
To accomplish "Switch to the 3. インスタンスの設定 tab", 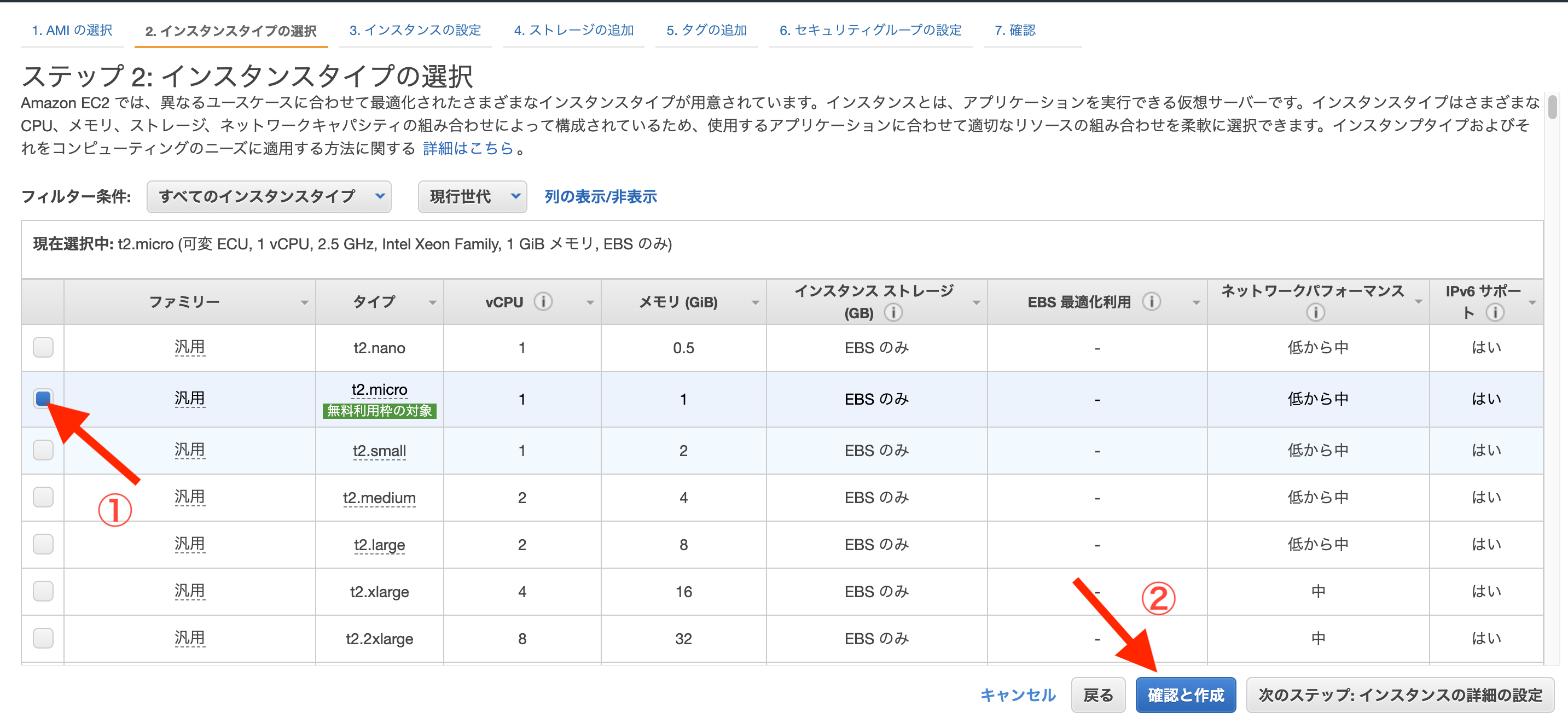I will [x=415, y=31].
